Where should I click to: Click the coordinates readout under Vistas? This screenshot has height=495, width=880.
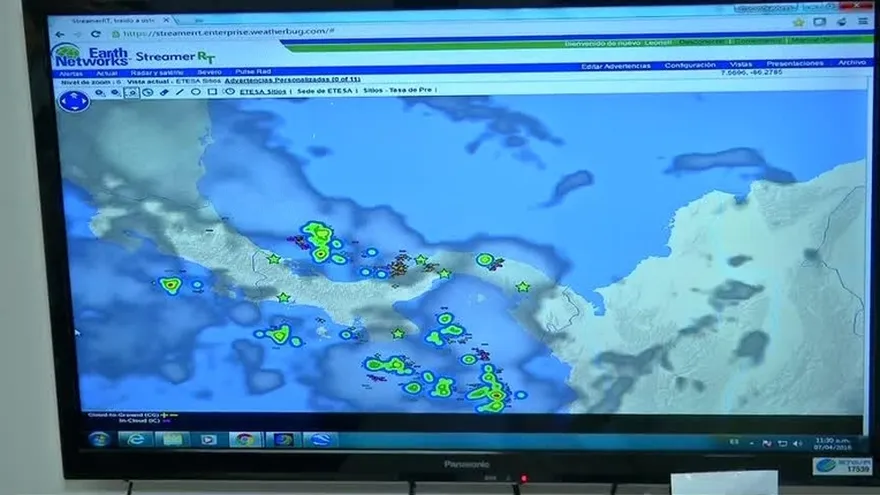(x=751, y=72)
